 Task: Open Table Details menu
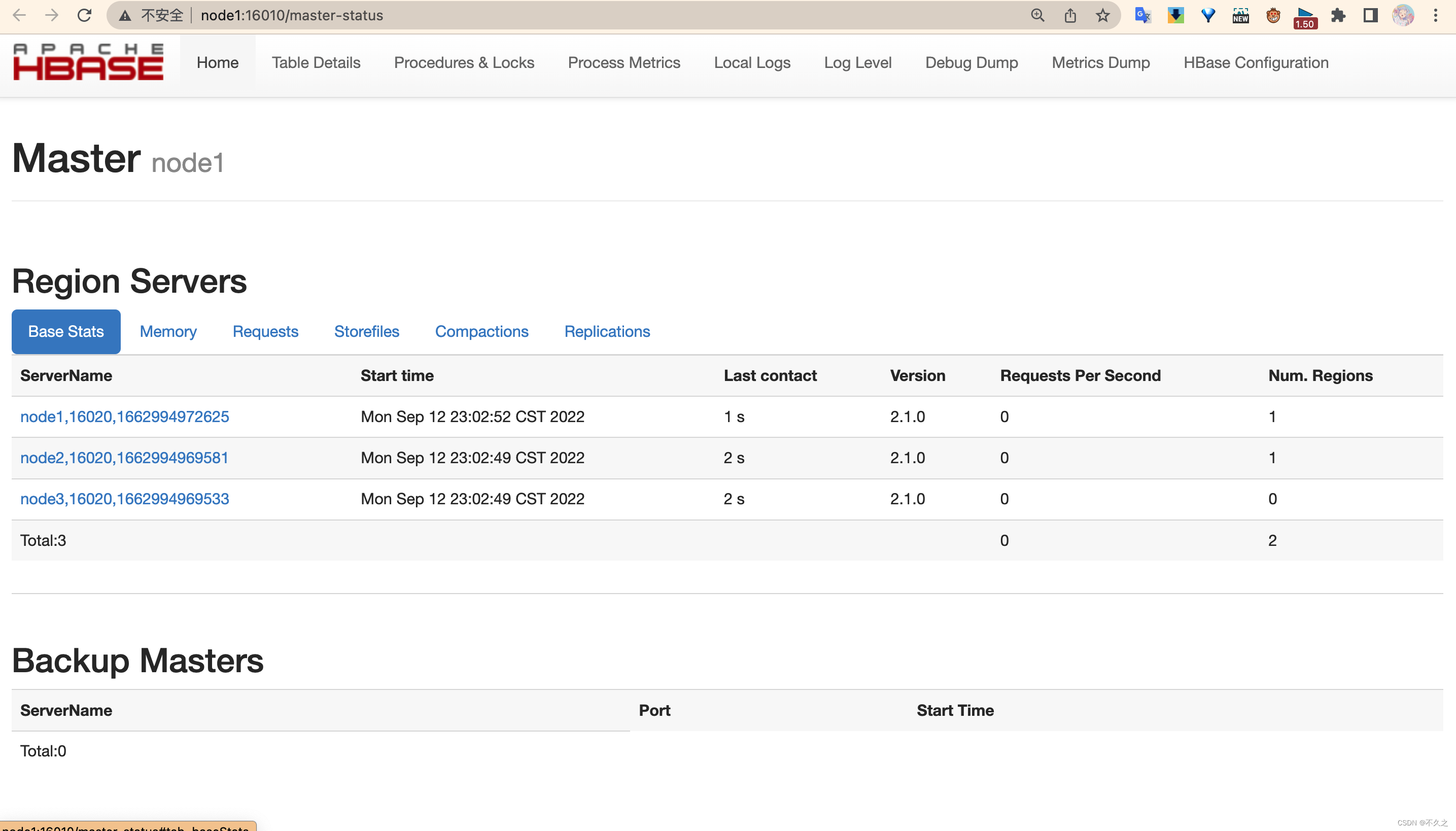tap(316, 62)
